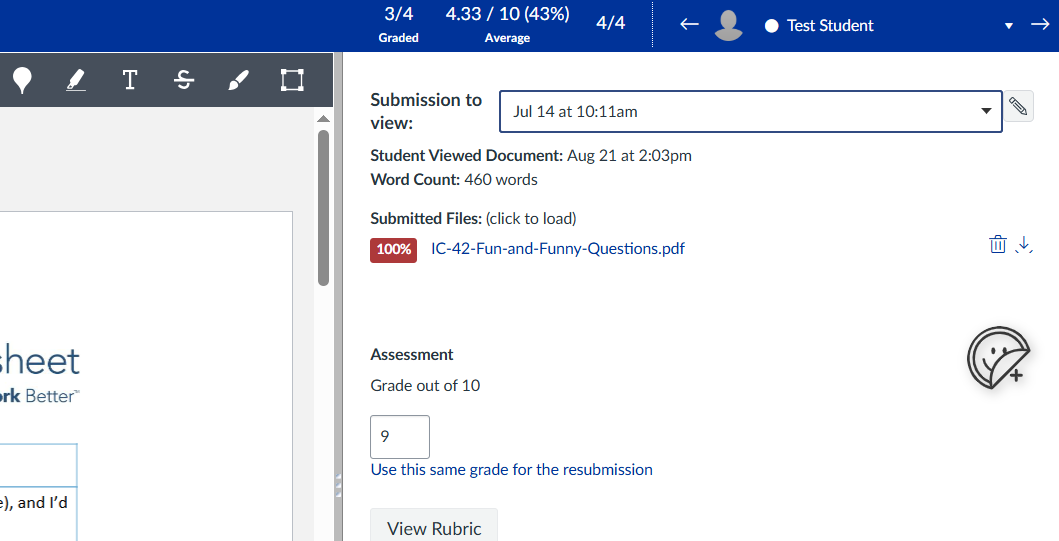The width and height of the screenshot is (1059, 541).
Task: Click the document viewer vertical scrollbar
Action: [x=323, y=210]
